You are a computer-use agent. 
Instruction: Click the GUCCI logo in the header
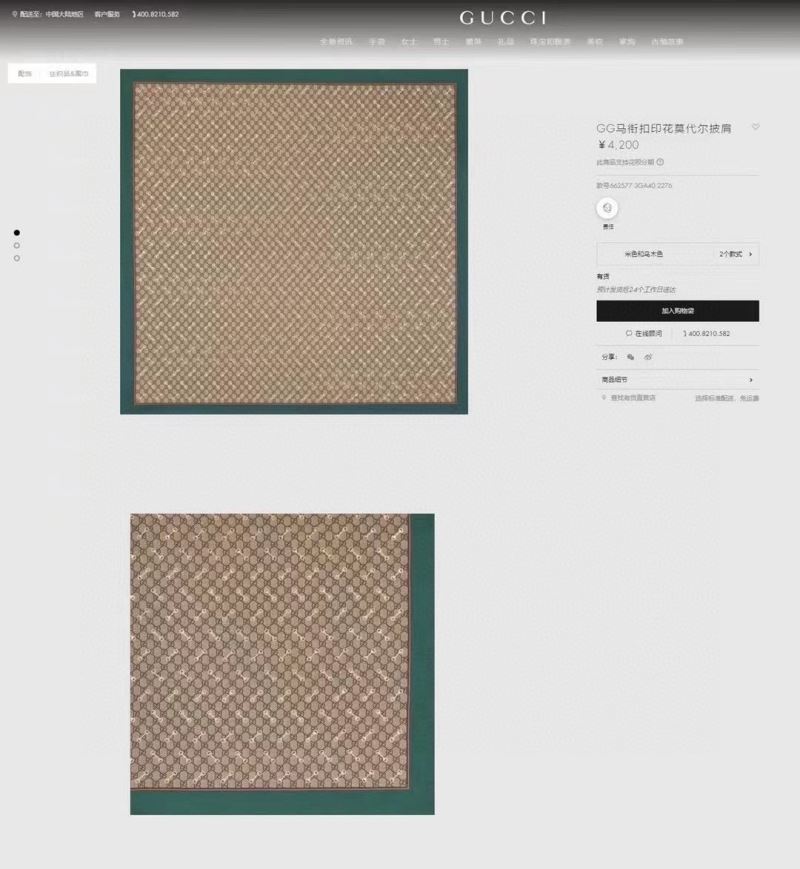click(503, 18)
